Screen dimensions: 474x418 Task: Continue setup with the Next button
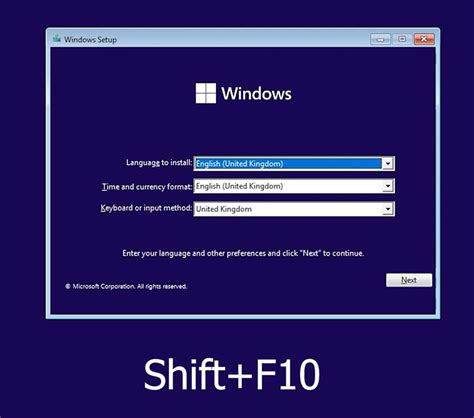coord(409,280)
